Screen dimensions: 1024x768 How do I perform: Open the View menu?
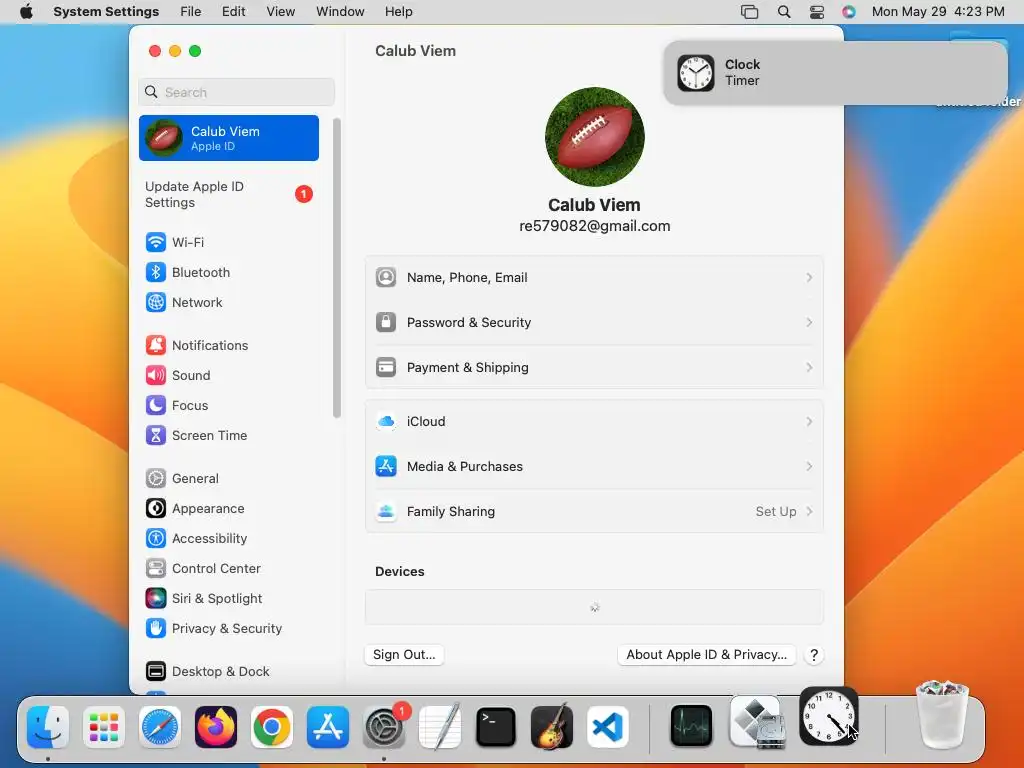point(280,12)
